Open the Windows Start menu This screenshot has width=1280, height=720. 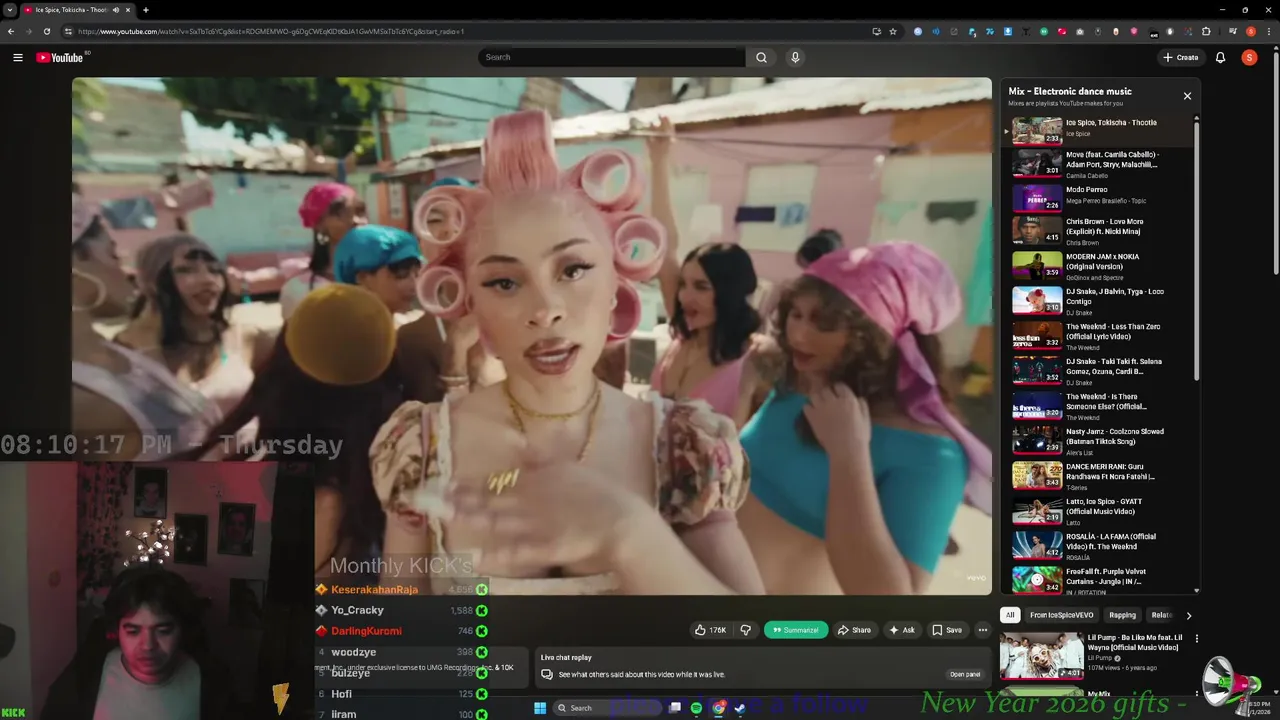pos(540,708)
